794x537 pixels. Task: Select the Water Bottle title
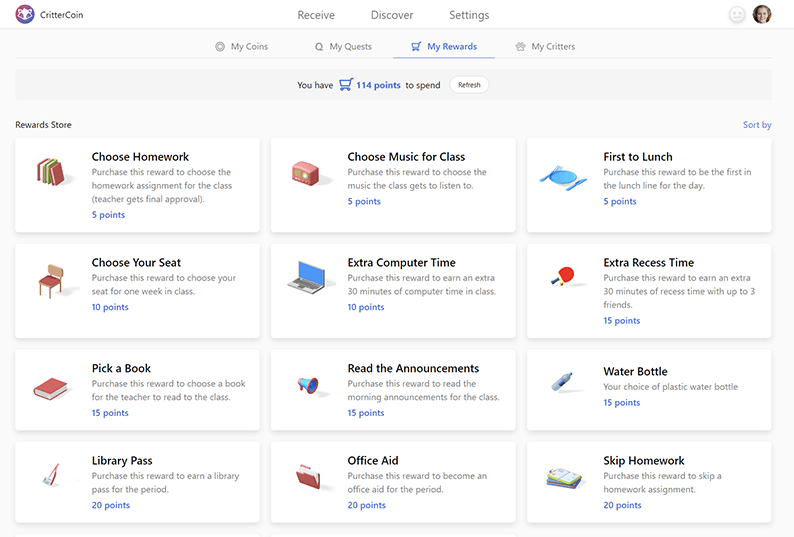tap(635, 371)
